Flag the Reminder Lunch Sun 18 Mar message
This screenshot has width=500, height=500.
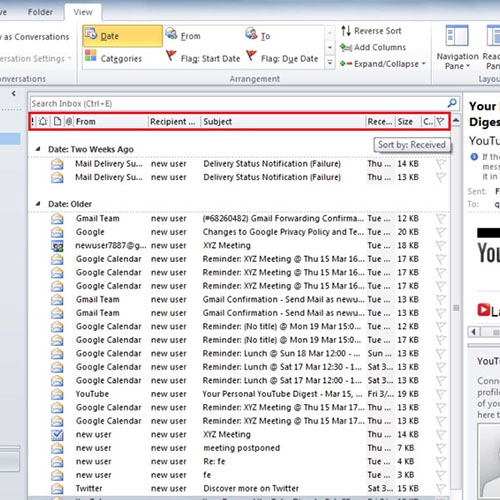click(x=441, y=353)
